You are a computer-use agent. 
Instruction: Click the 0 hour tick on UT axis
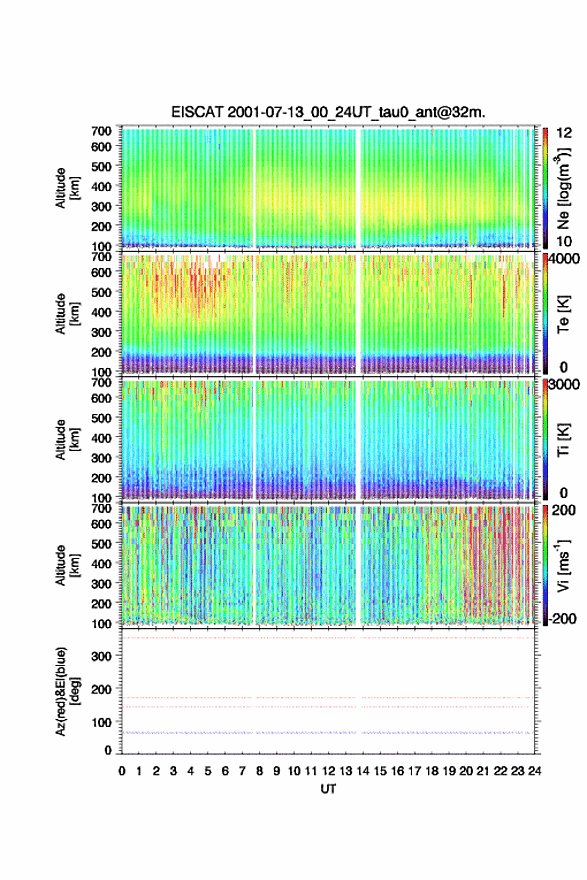122,771
